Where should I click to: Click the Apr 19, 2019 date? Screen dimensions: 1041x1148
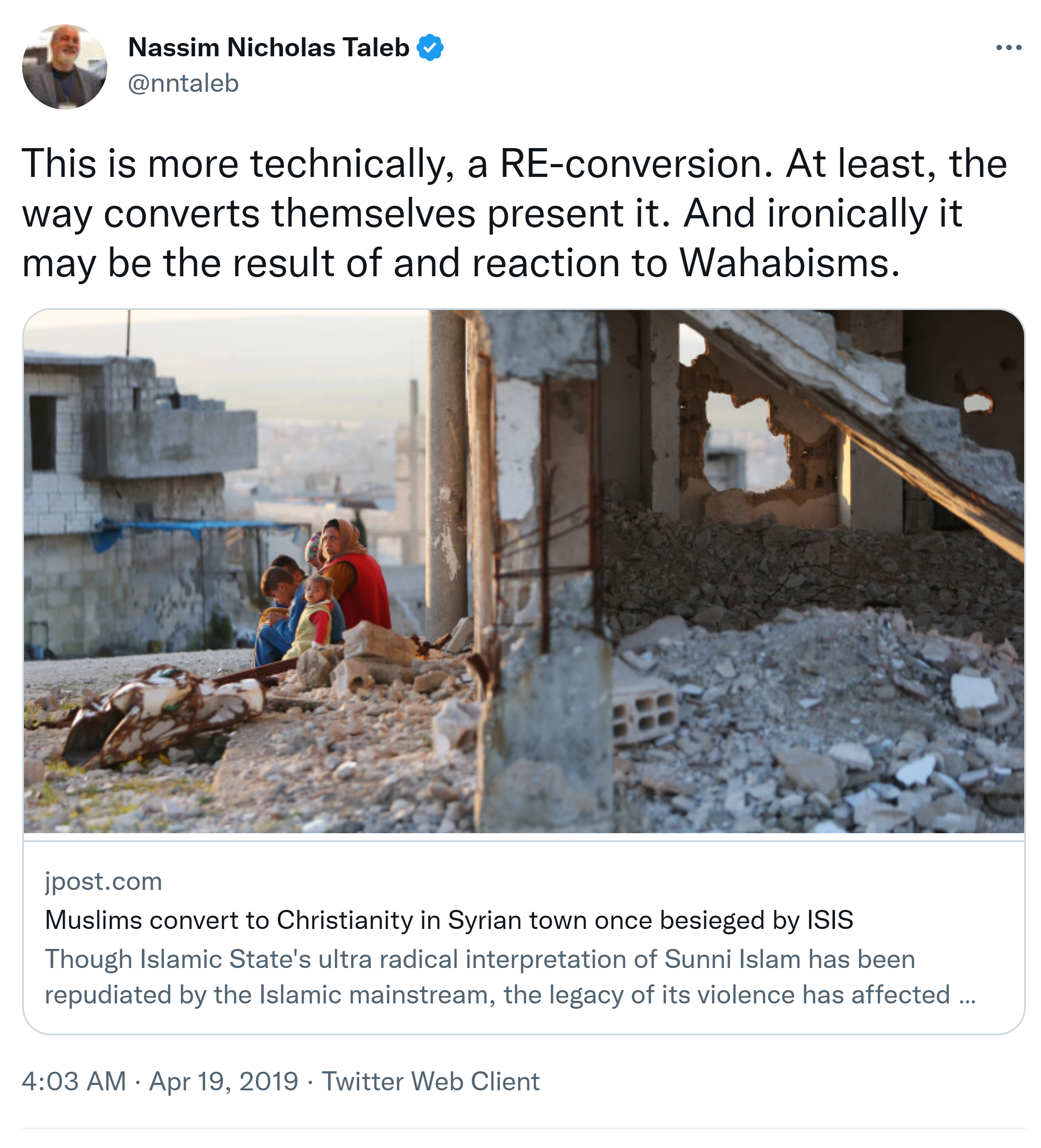[x=224, y=1081]
